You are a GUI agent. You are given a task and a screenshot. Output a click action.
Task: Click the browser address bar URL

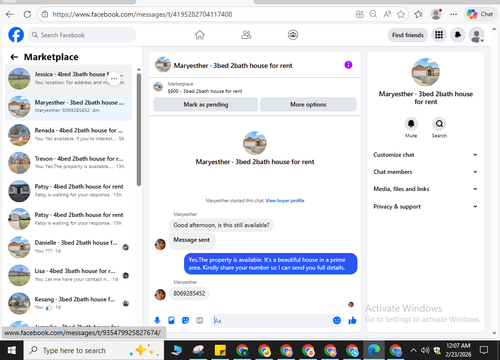pyautogui.click(x=142, y=14)
